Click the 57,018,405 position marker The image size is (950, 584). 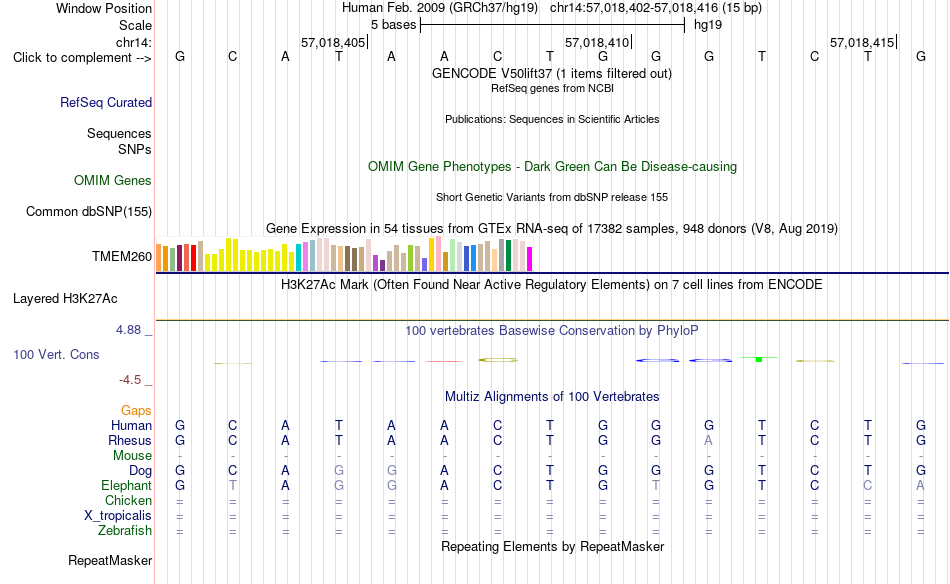pos(333,42)
